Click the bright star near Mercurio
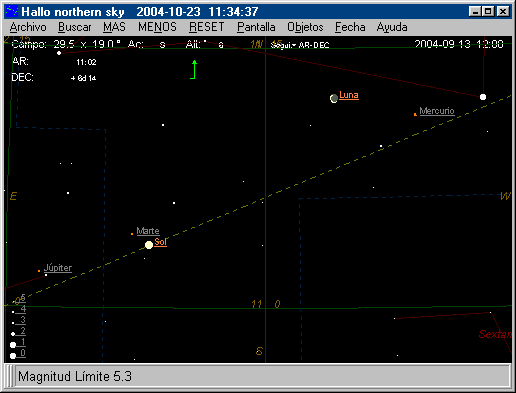Viewport: 516px width, 393px height. [483, 97]
